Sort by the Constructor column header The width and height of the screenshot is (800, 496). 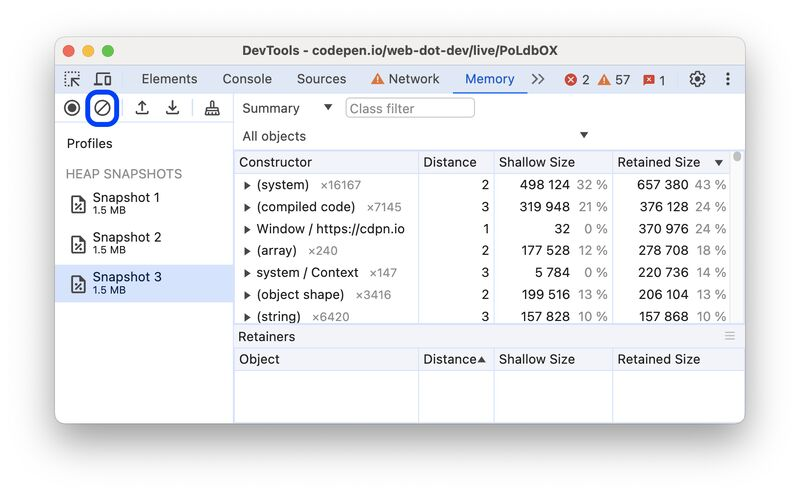[x=326, y=162]
